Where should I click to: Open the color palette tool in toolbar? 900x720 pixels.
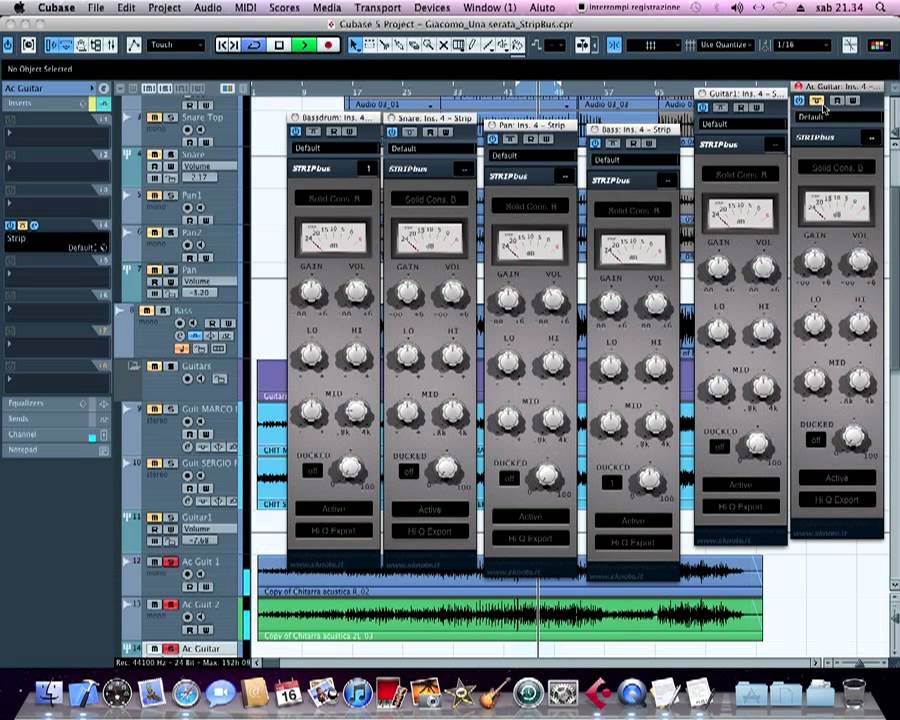pyautogui.click(x=878, y=45)
